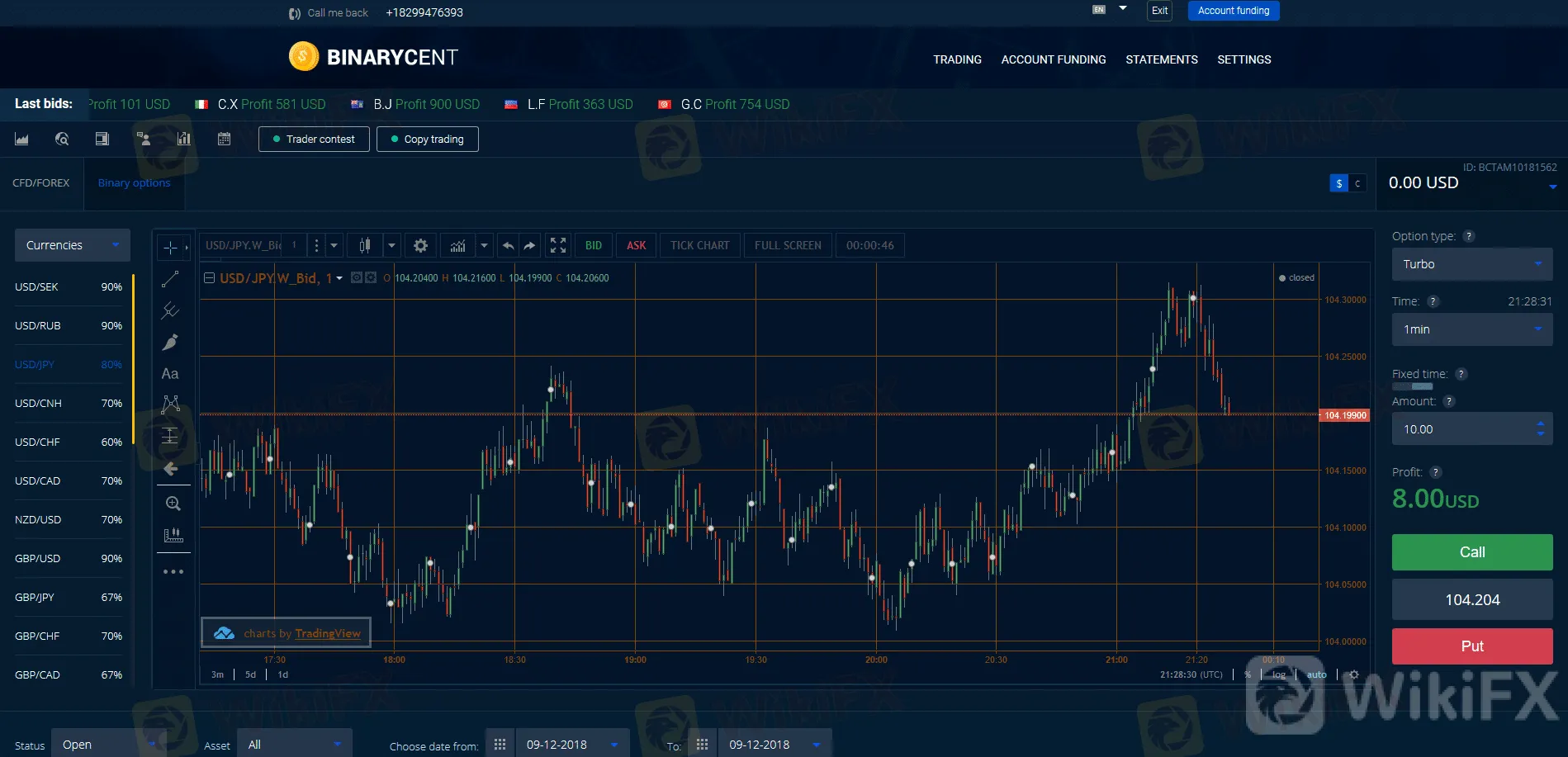Adjust the Fixed time slider
This screenshot has width=1568, height=757.
pos(1413,386)
